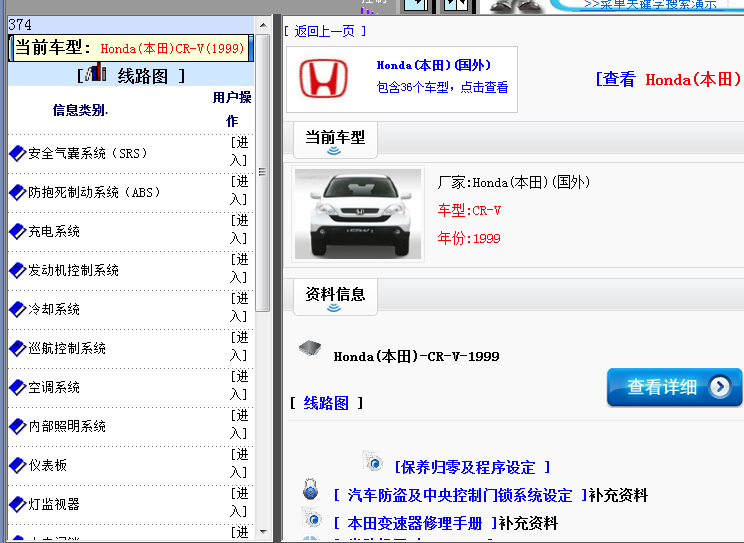This screenshot has height=543, width=744.
Task: Open 发动机控制系统 with its [进入] link
Action: click(x=240, y=268)
